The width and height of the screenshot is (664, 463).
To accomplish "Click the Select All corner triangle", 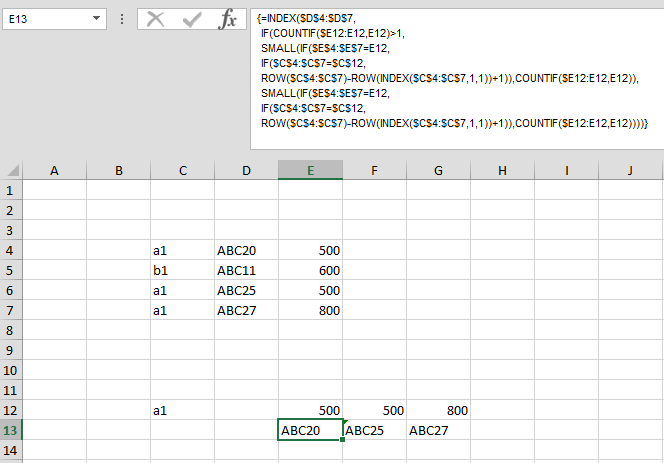I will pos(13,170).
